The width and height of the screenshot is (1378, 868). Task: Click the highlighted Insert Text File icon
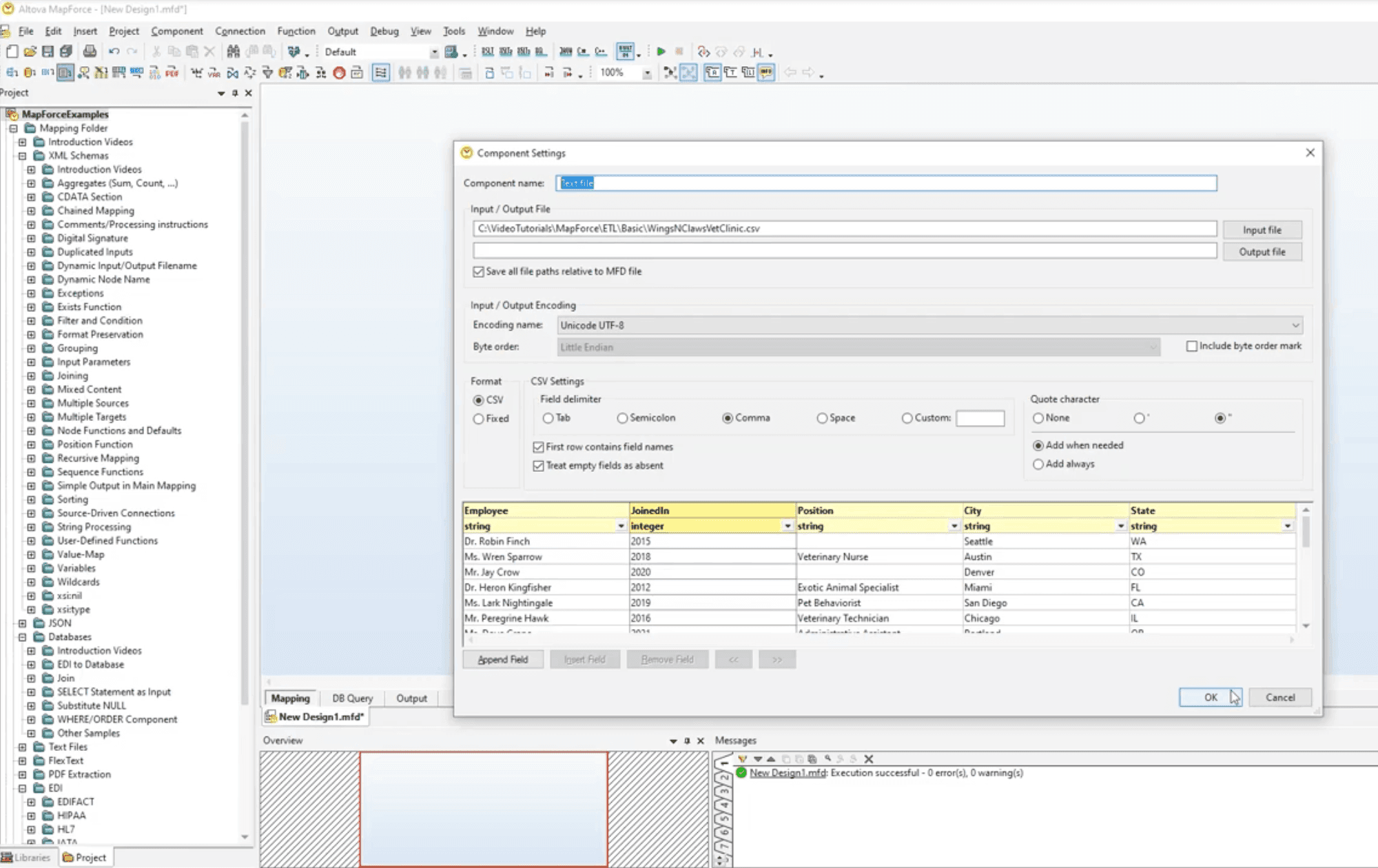pyautogui.click(x=65, y=72)
